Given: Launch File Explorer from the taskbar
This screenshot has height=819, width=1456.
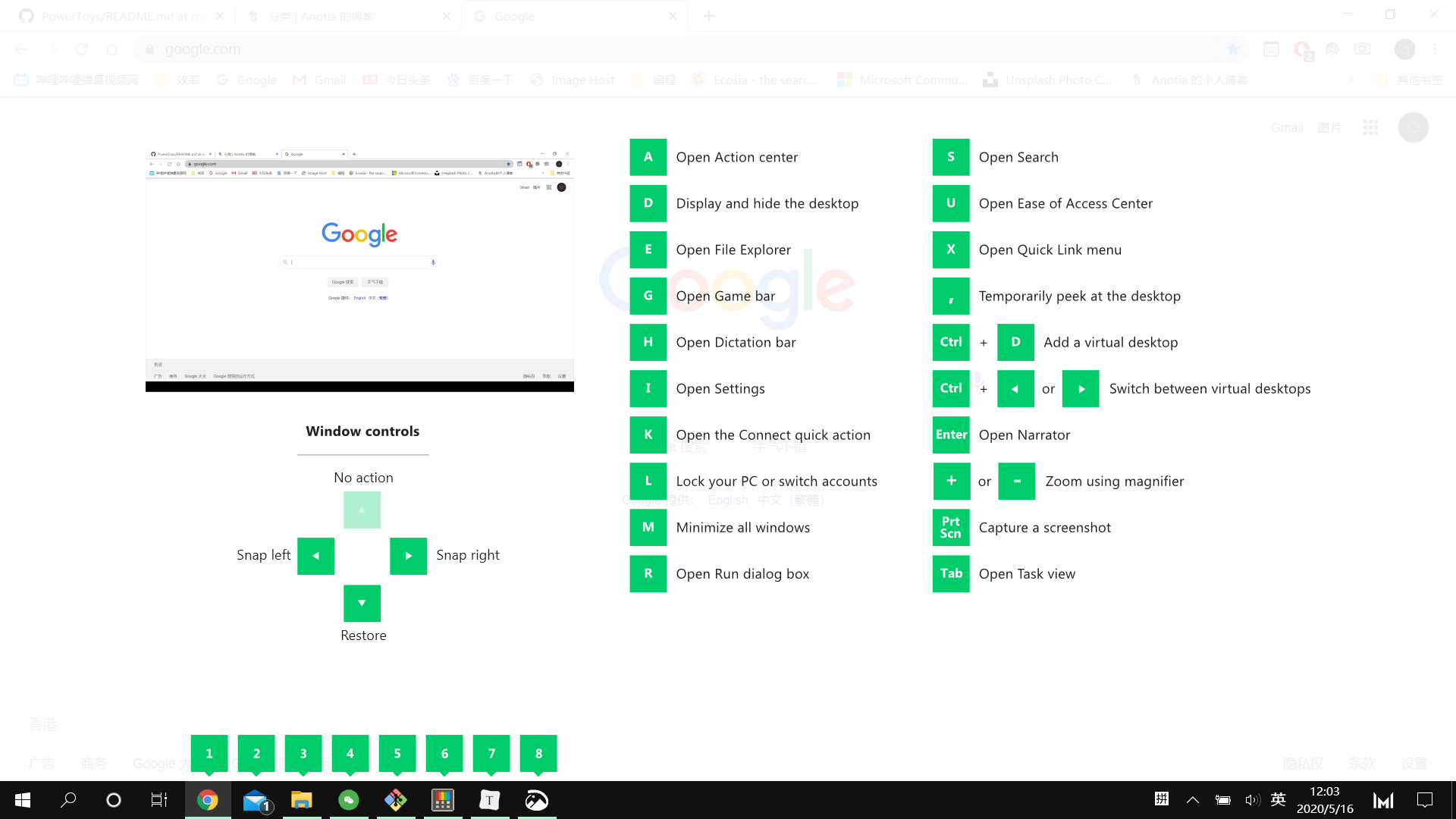Looking at the screenshot, I should (302, 800).
